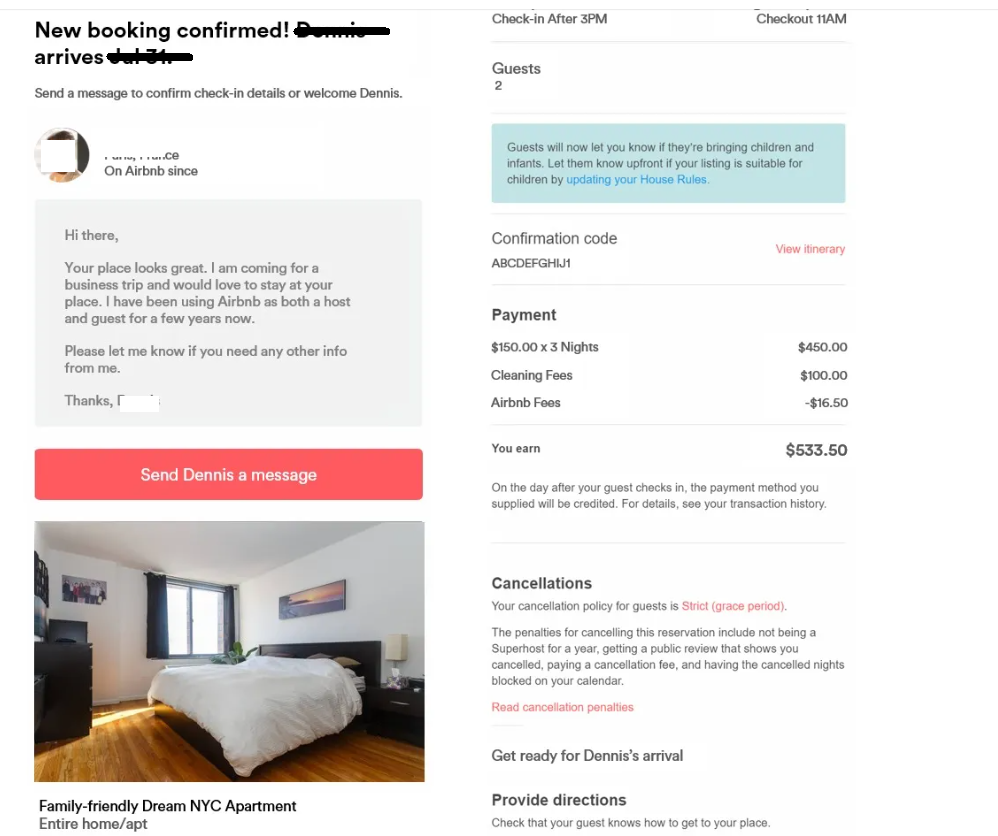998x836 pixels.
Task: Open the apartment bedroom listing photo
Action: pos(229,651)
